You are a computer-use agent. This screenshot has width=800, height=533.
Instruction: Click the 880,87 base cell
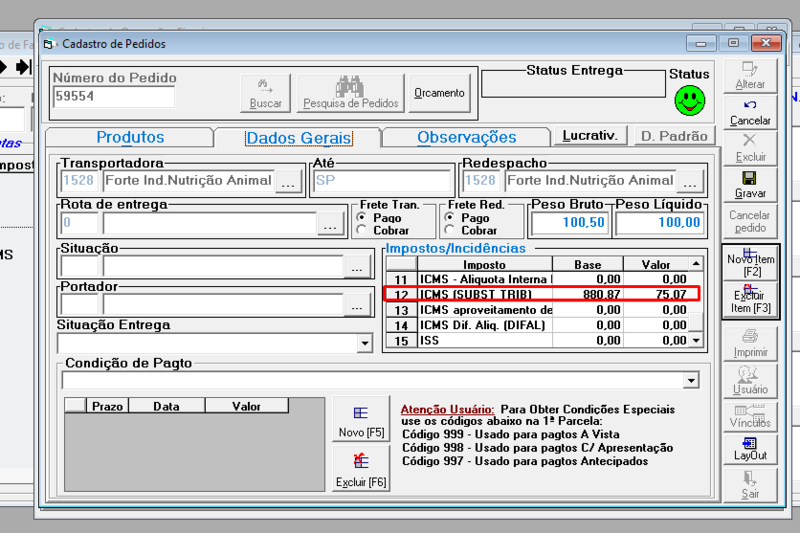click(x=587, y=294)
